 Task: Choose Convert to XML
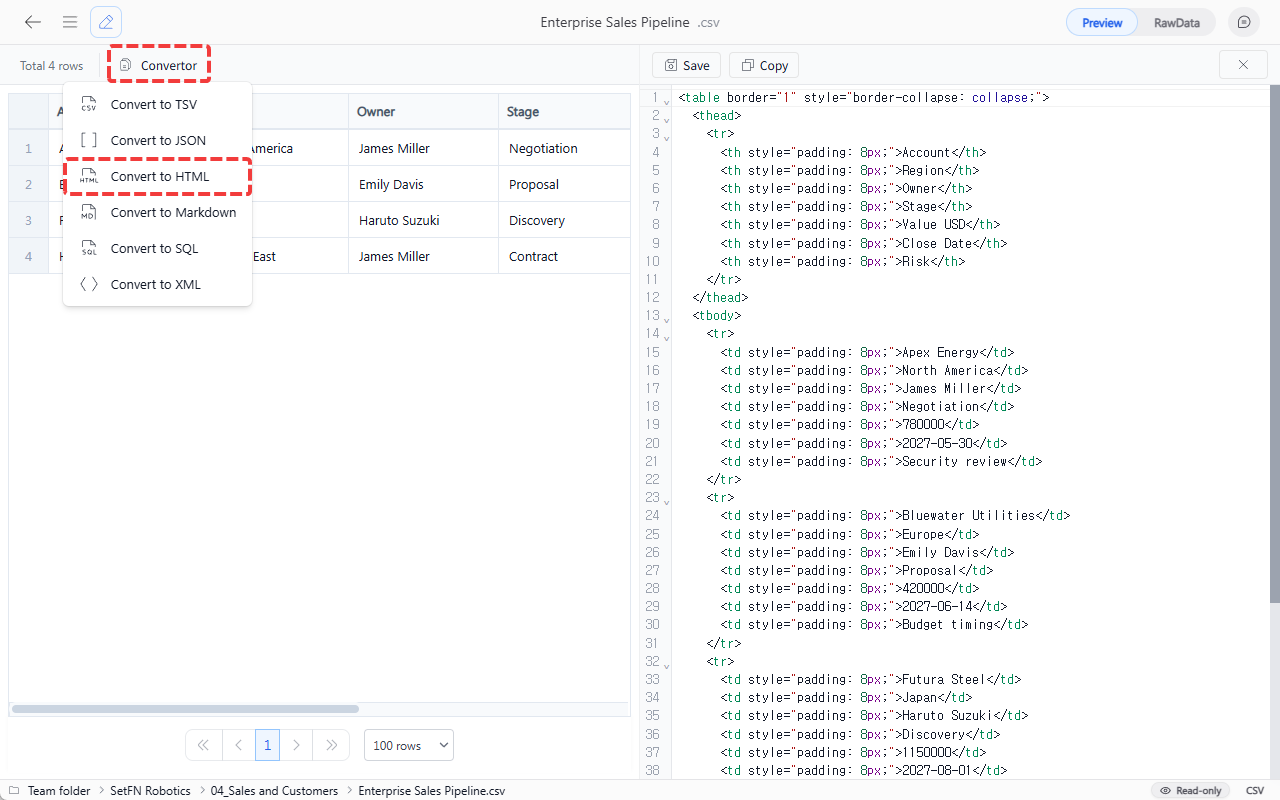pos(157,284)
